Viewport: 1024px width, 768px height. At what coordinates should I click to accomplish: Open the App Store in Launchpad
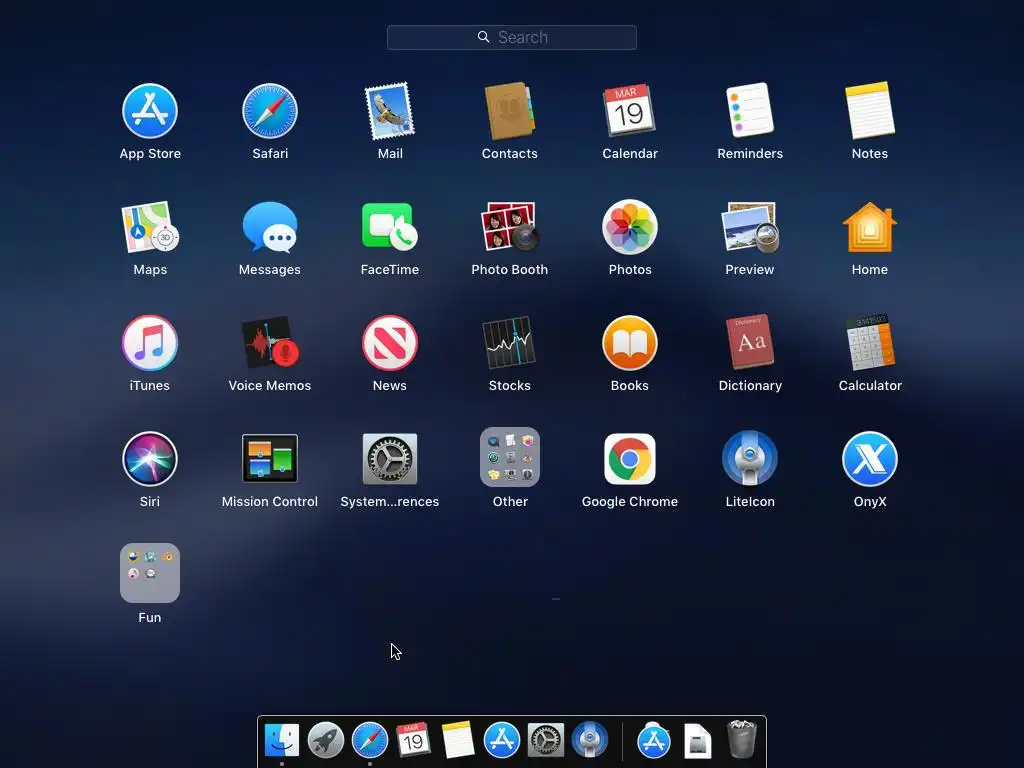150,111
